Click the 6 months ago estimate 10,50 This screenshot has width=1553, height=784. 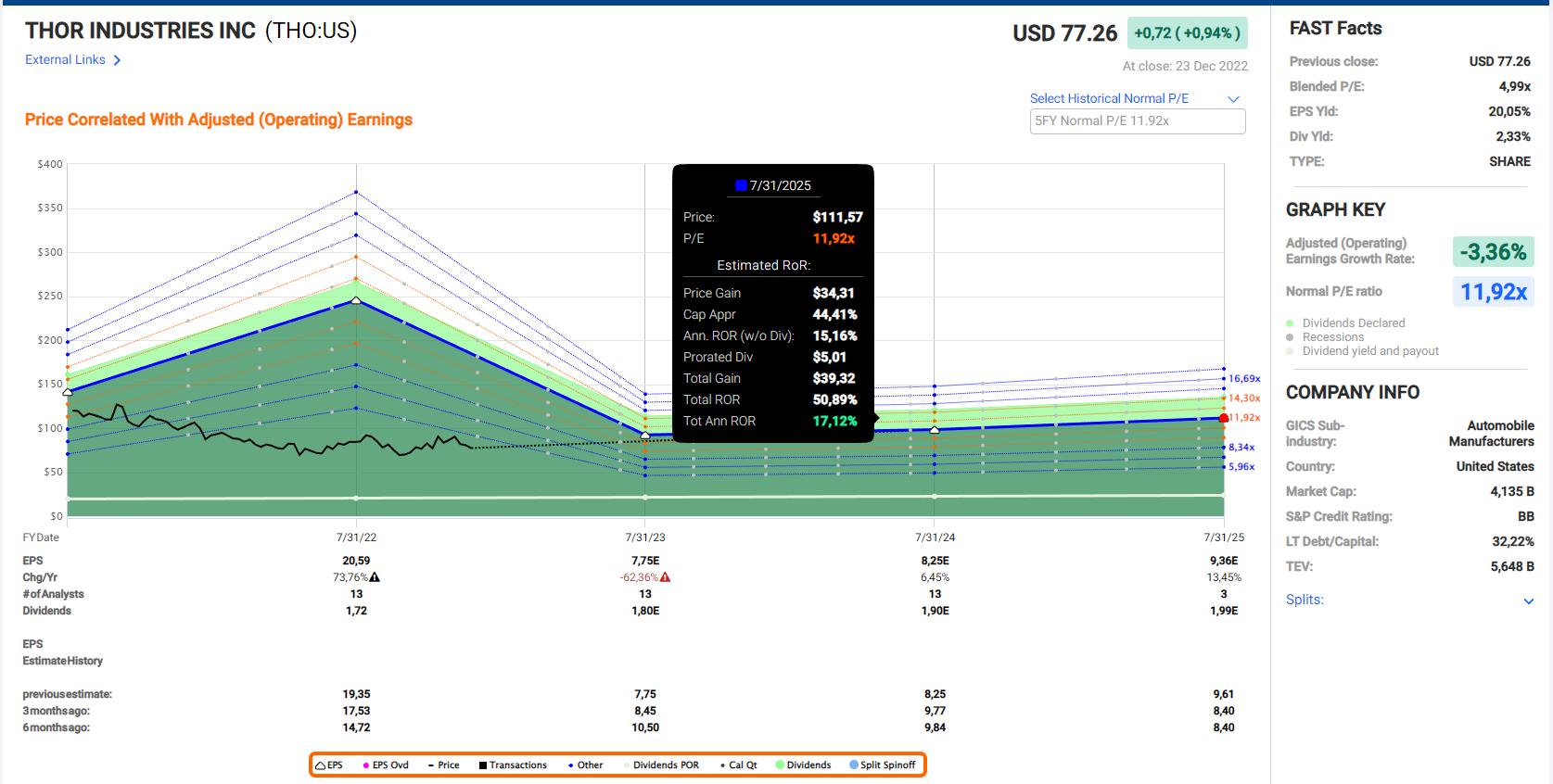tap(645, 727)
